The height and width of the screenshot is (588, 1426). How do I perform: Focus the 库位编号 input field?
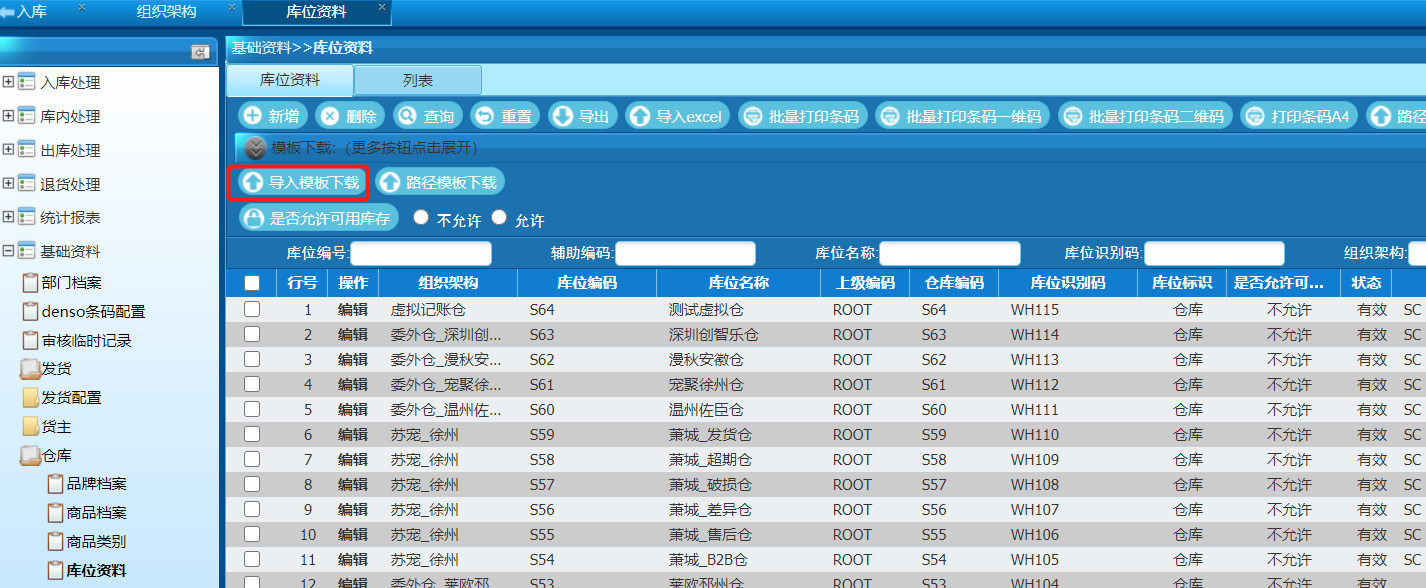click(x=421, y=253)
